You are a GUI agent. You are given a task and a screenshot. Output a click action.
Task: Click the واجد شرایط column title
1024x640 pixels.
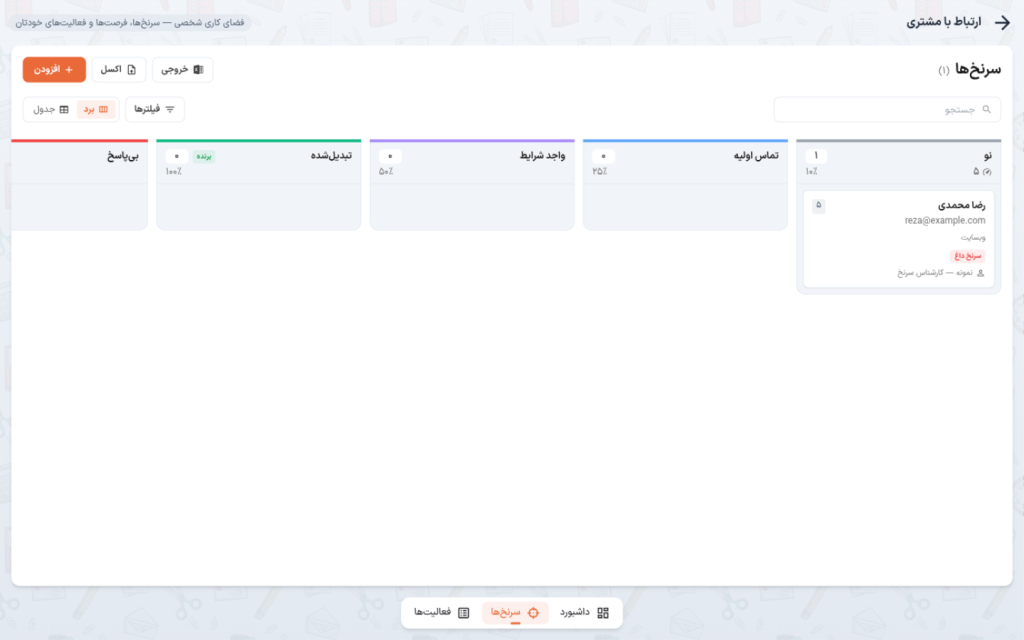[543, 155]
